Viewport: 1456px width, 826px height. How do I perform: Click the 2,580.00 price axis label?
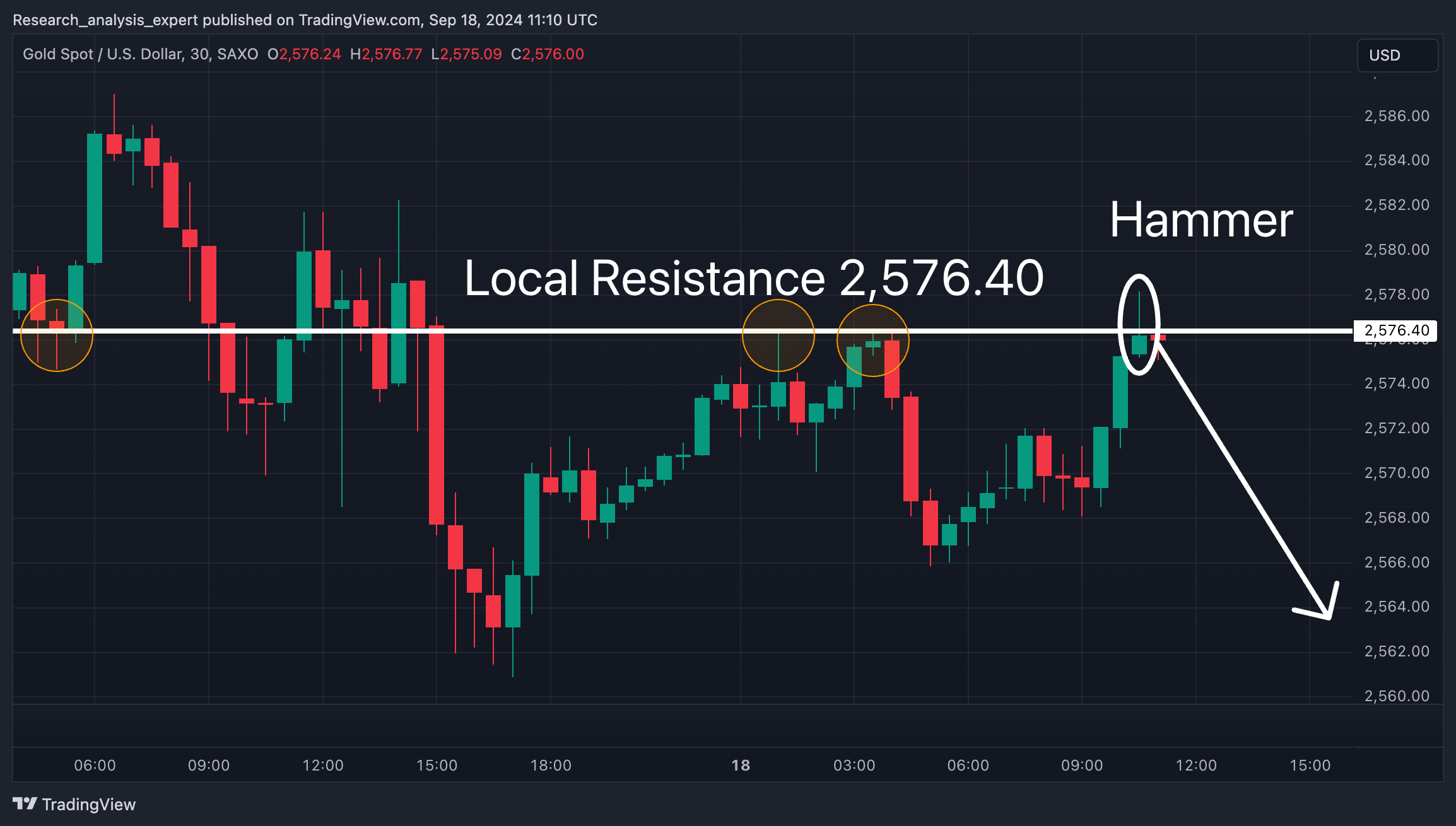click(1397, 250)
